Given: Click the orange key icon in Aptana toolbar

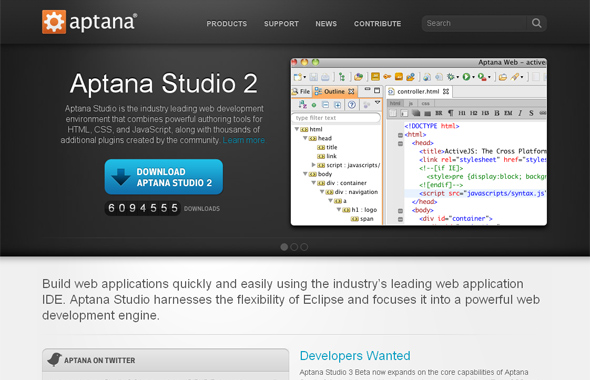Looking at the screenshot, I should coord(387,76).
